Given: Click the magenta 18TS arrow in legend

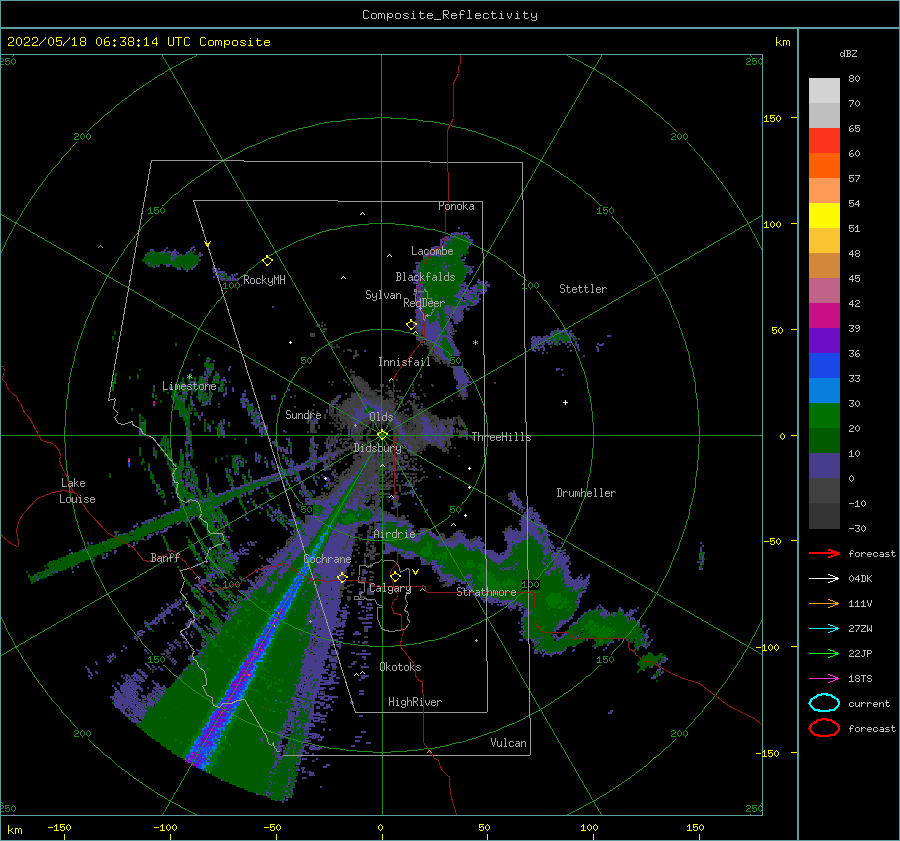Looking at the screenshot, I should click(x=824, y=679).
